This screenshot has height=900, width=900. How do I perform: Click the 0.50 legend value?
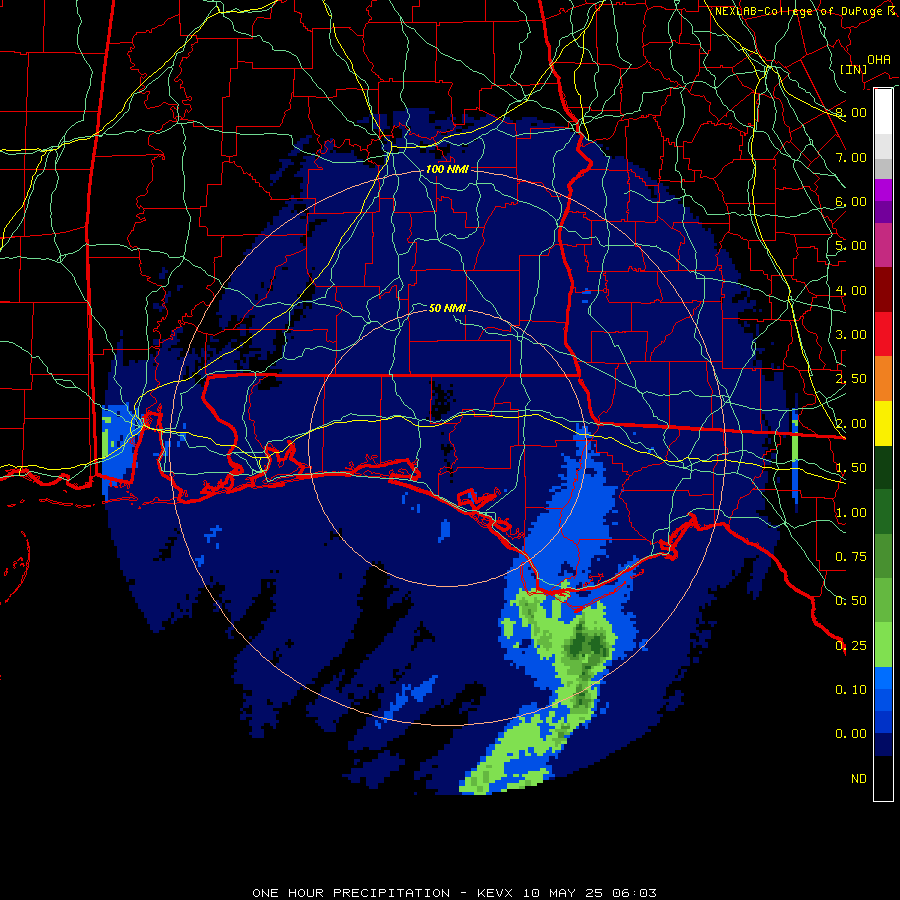[851, 601]
